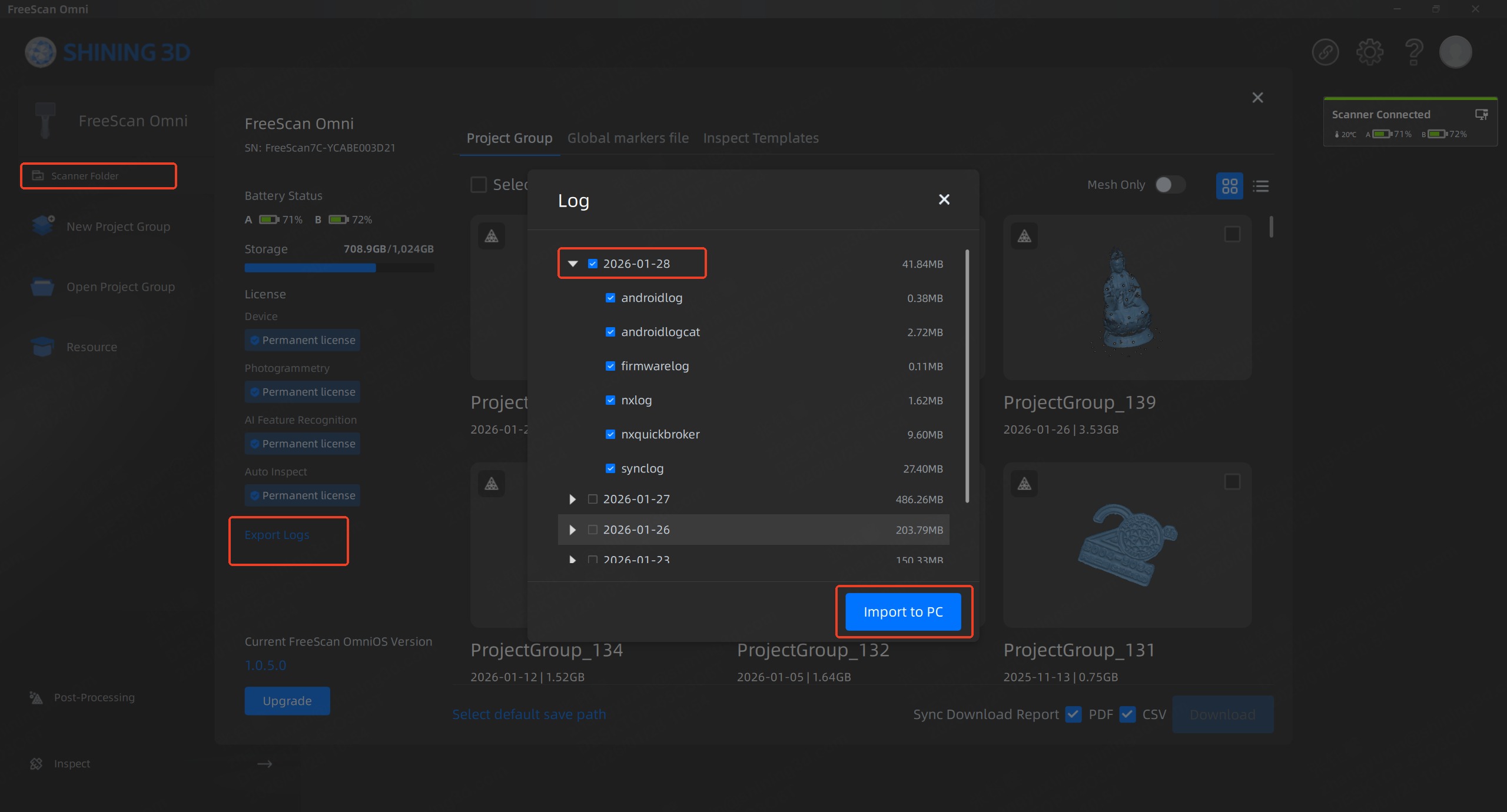Uncheck the 2026-01-28 log folder checkbox
The width and height of the screenshot is (1507, 812).
coord(593,264)
